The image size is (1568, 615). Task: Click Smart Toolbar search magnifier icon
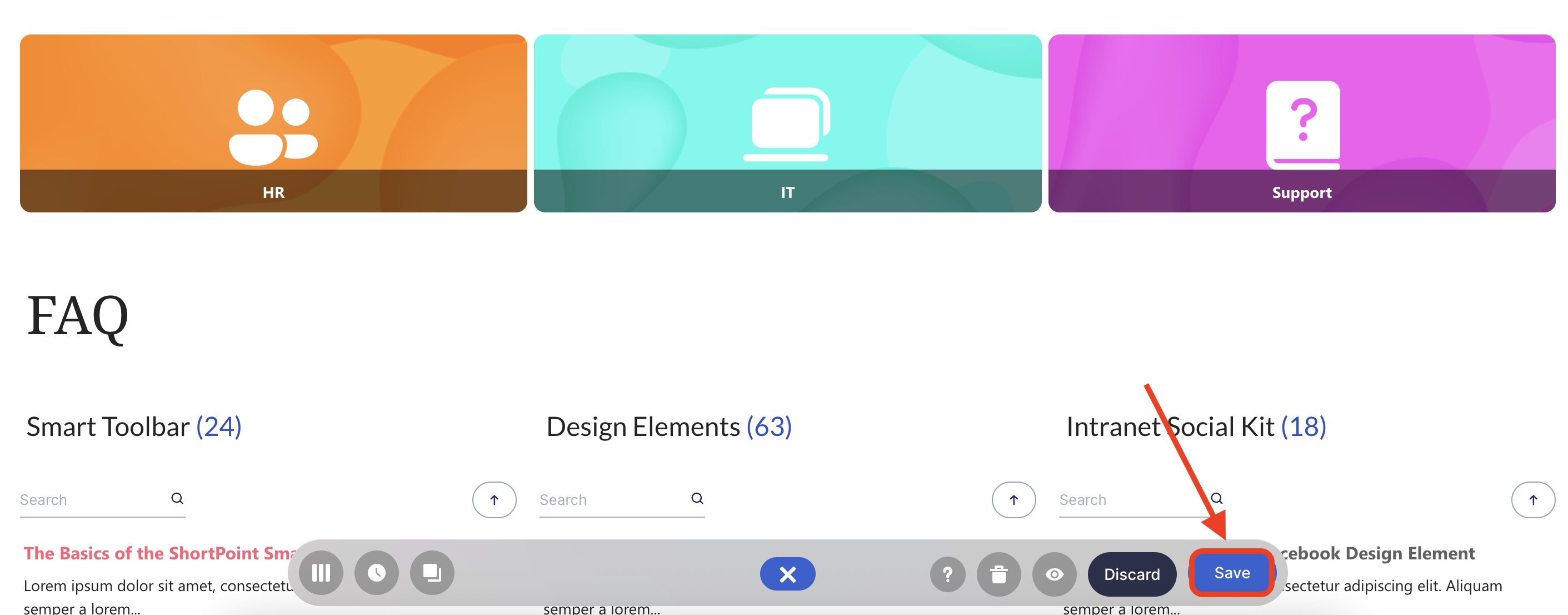[177, 499]
